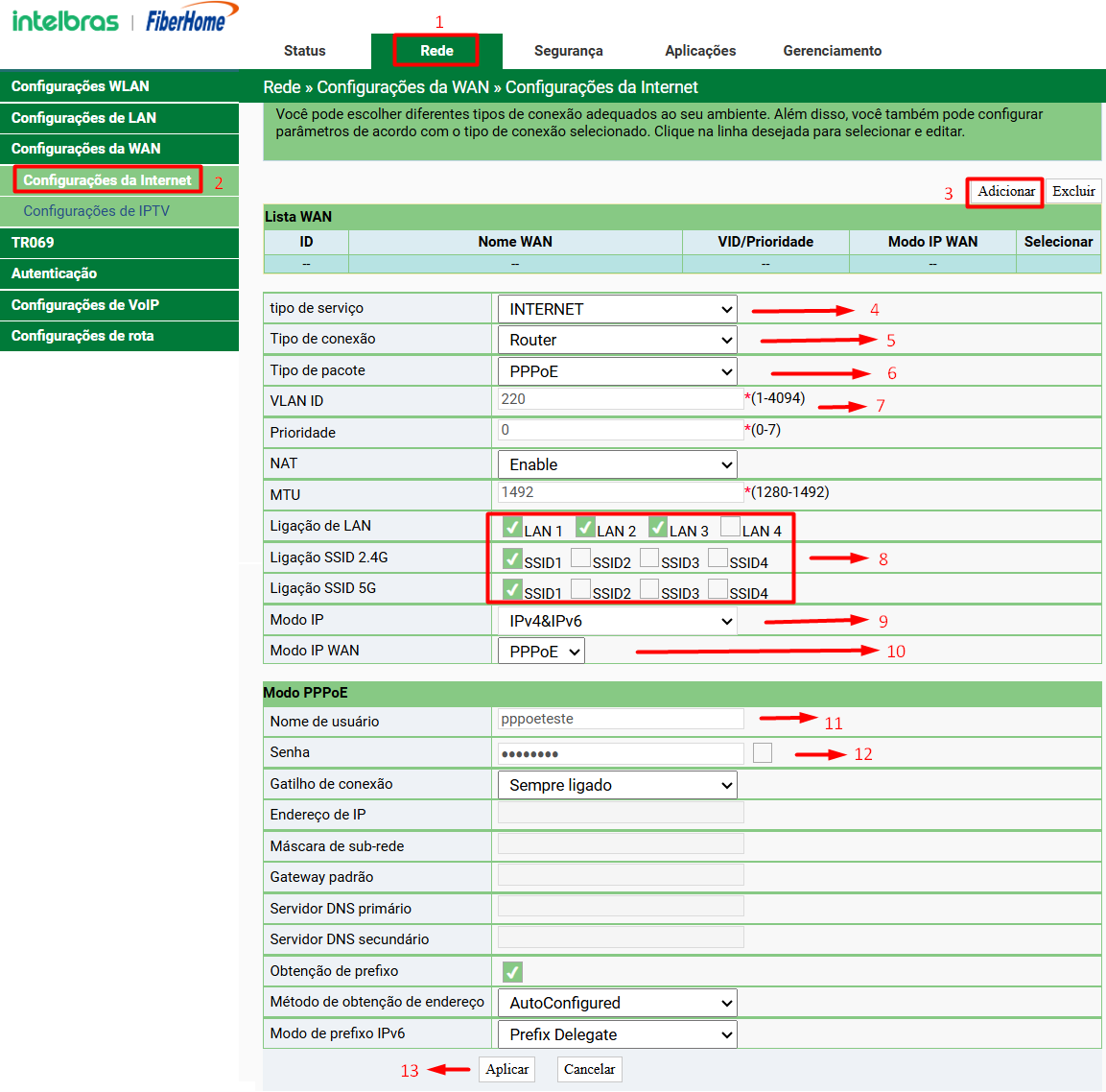Uncheck the LAN 3 checkbox
The height and width of the screenshot is (1092, 1106).
(658, 528)
